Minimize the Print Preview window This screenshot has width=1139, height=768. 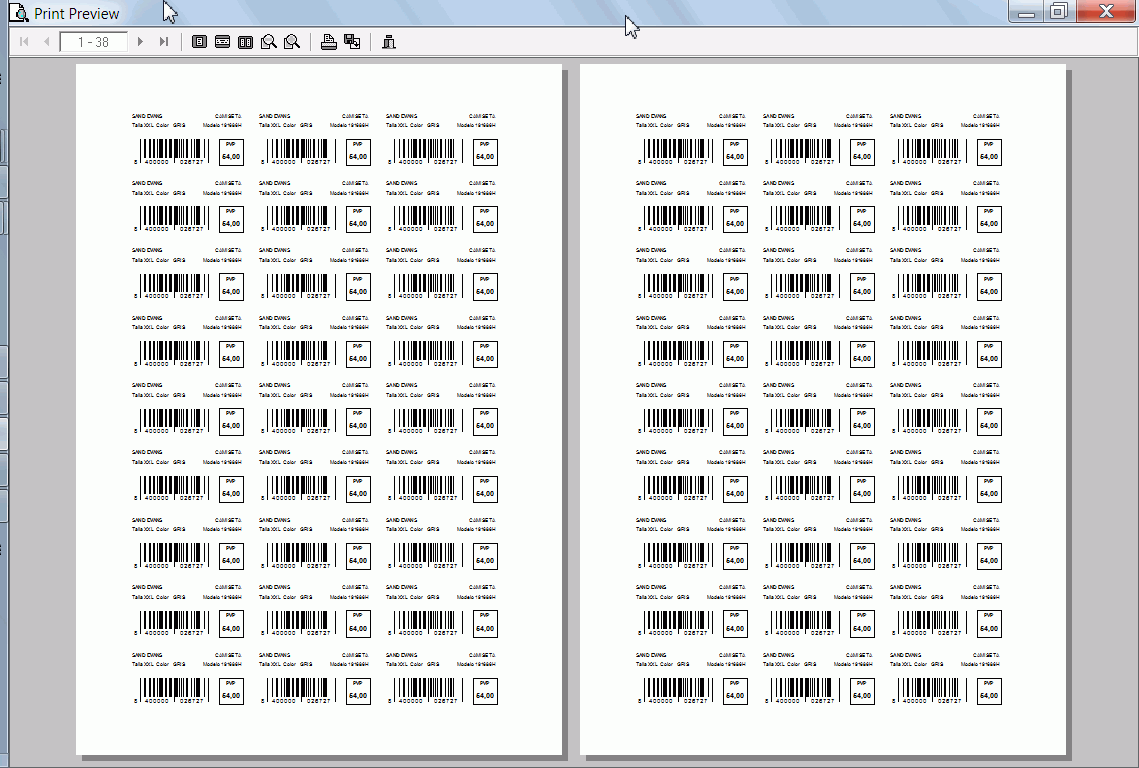[x=1026, y=12]
